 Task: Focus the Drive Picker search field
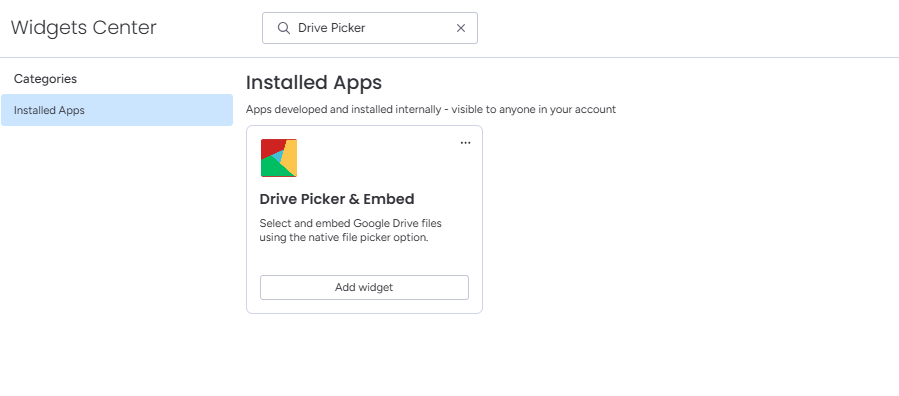click(370, 28)
